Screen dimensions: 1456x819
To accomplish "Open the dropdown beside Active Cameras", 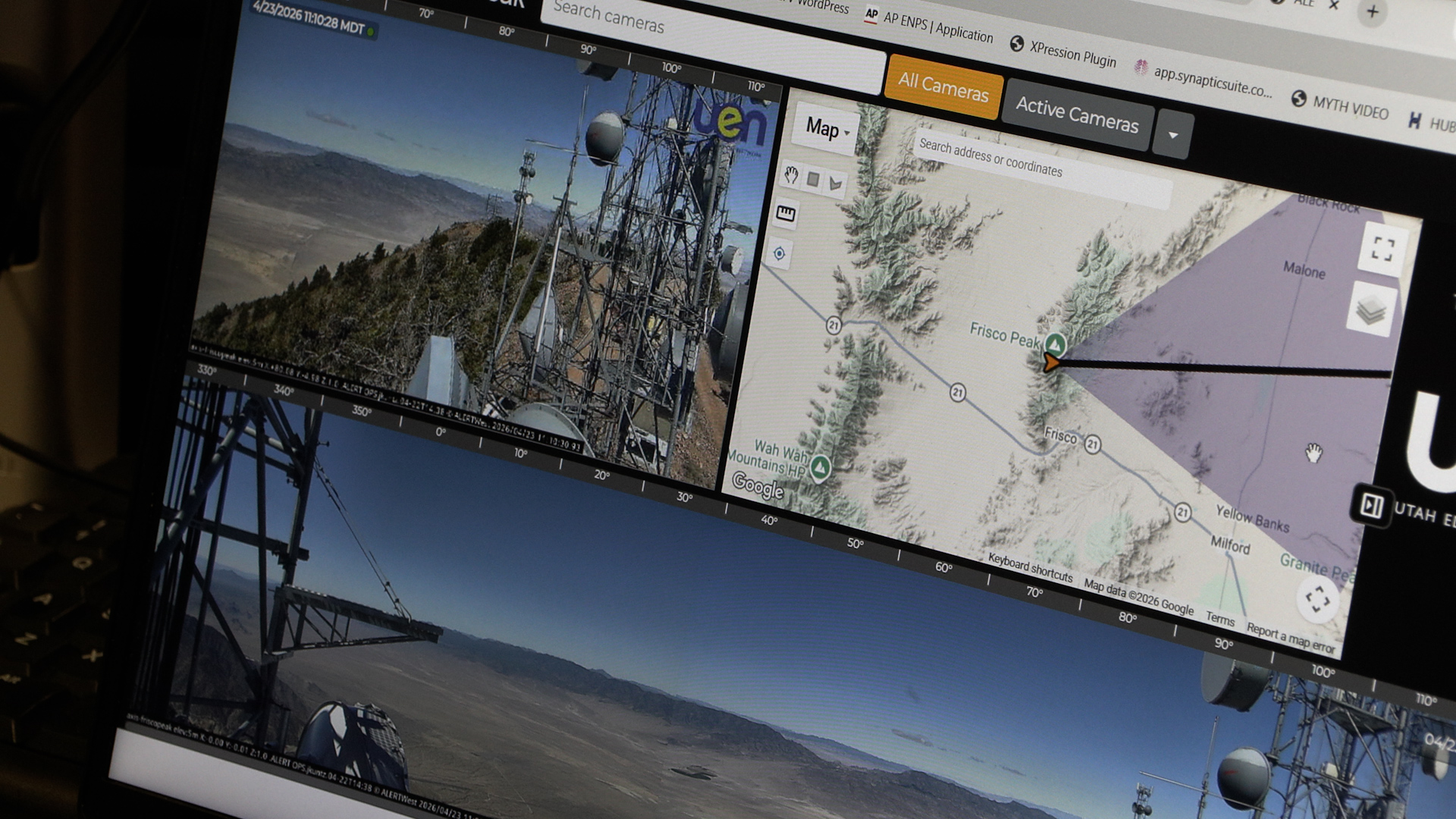I will click(x=1173, y=136).
